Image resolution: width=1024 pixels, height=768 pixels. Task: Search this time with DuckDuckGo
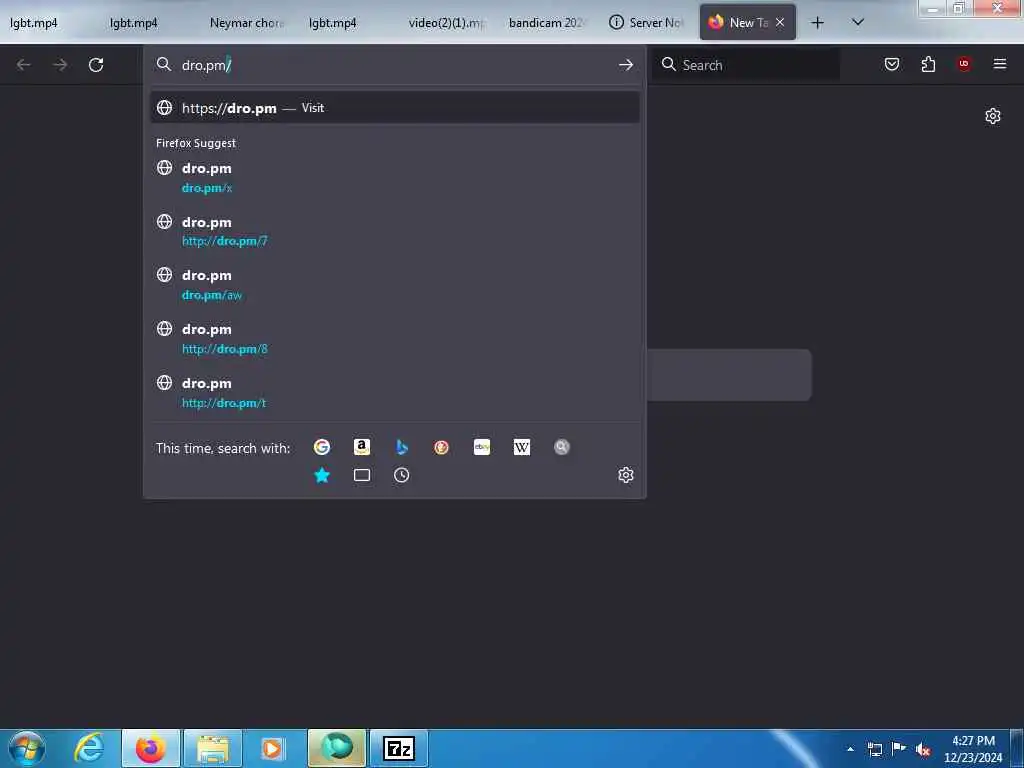(441, 447)
